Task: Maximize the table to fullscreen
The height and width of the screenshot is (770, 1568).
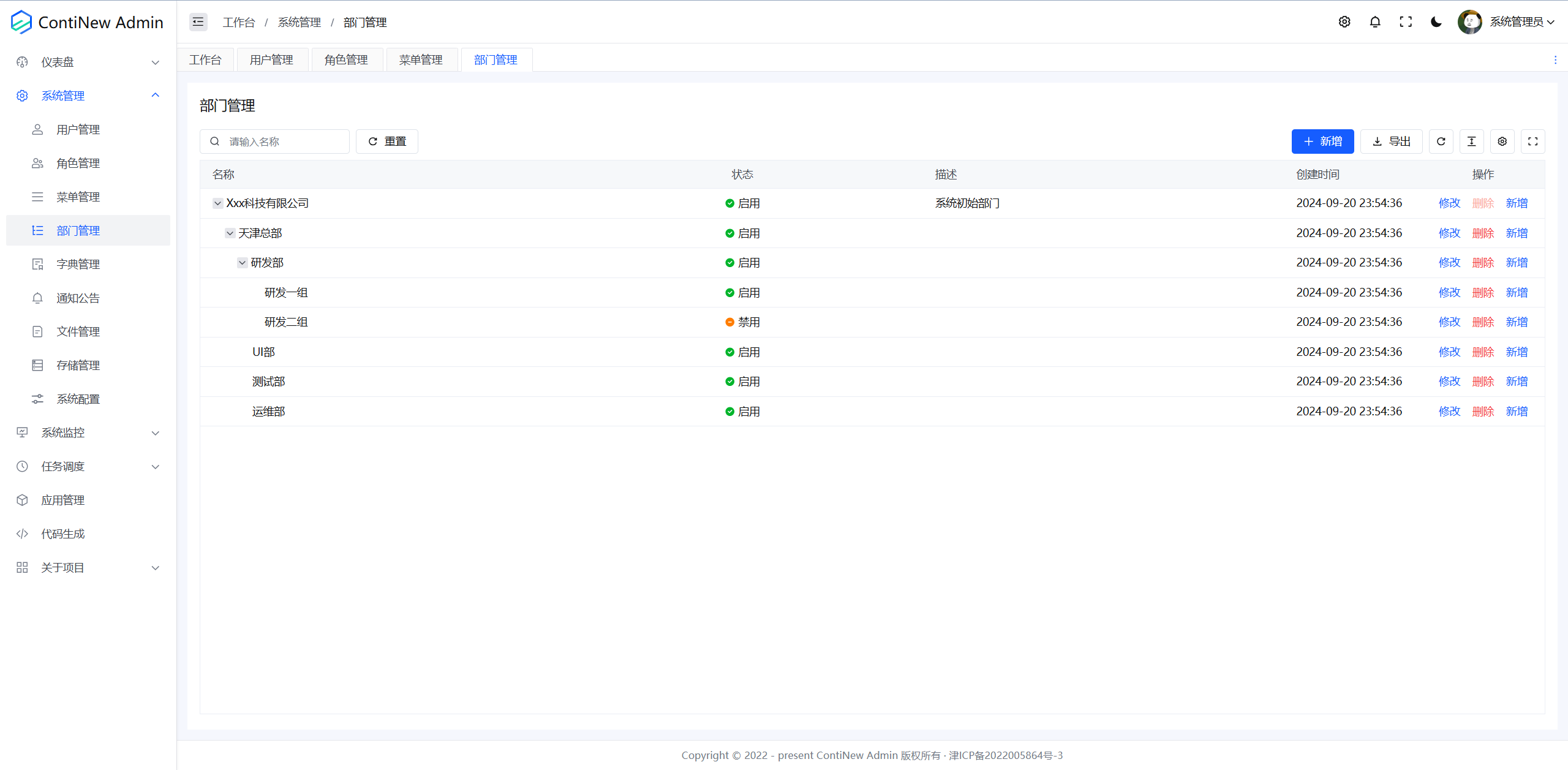Action: pyautogui.click(x=1533, y=142)
